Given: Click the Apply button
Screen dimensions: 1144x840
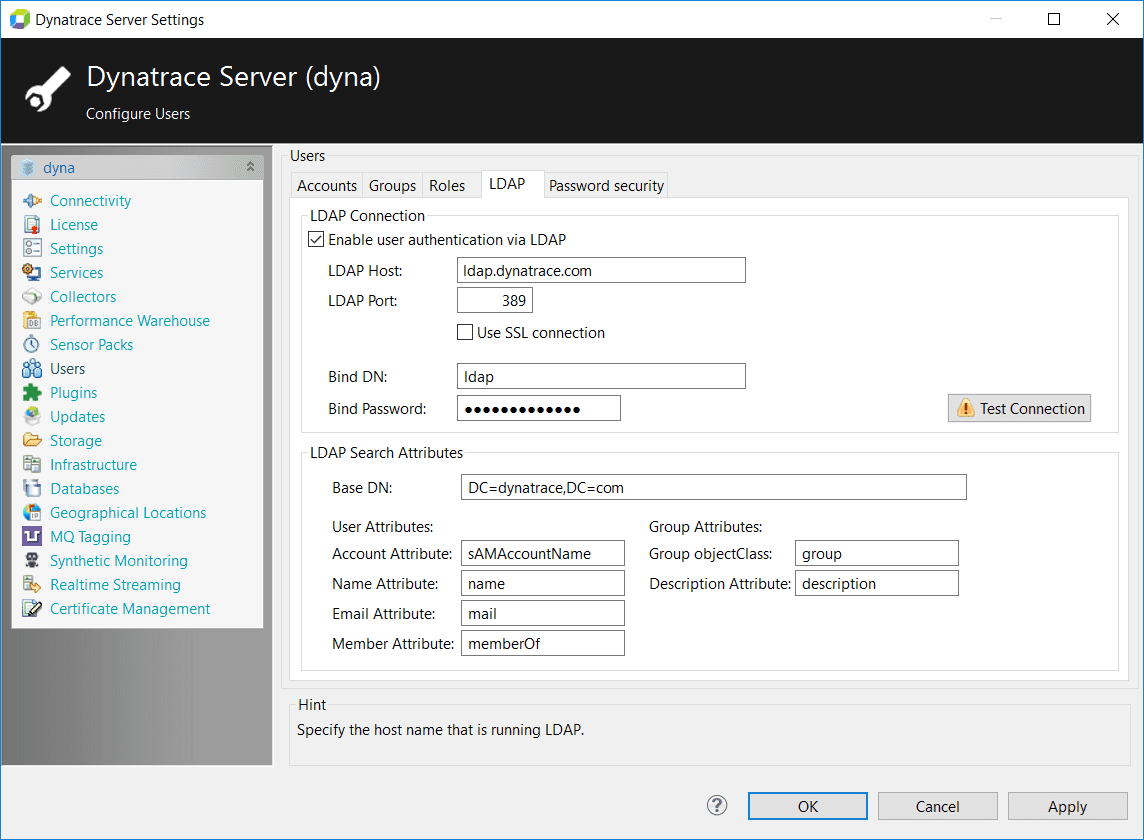Looking at the screenshot, I should pyautogui.click(x=1067, y=806).
